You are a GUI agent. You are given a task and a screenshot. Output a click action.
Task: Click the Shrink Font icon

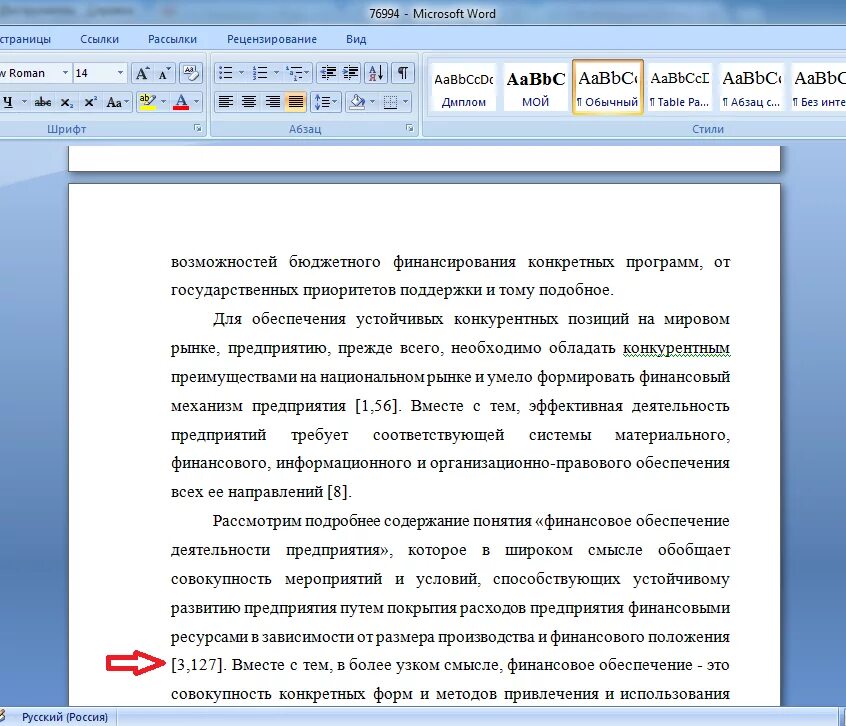pyautogui.click(x=165, y=73)
